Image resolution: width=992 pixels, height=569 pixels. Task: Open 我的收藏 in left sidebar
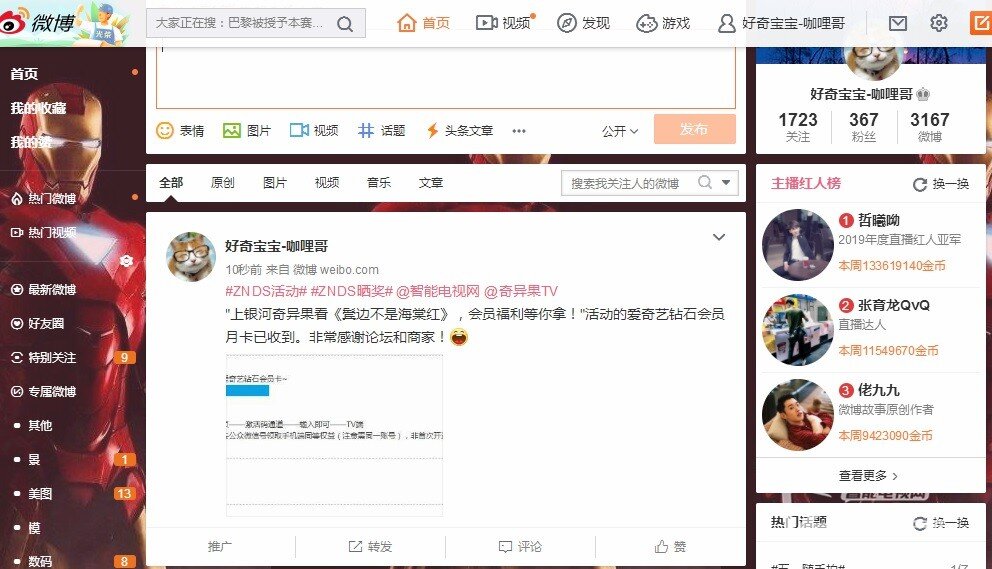pos(38,108)
